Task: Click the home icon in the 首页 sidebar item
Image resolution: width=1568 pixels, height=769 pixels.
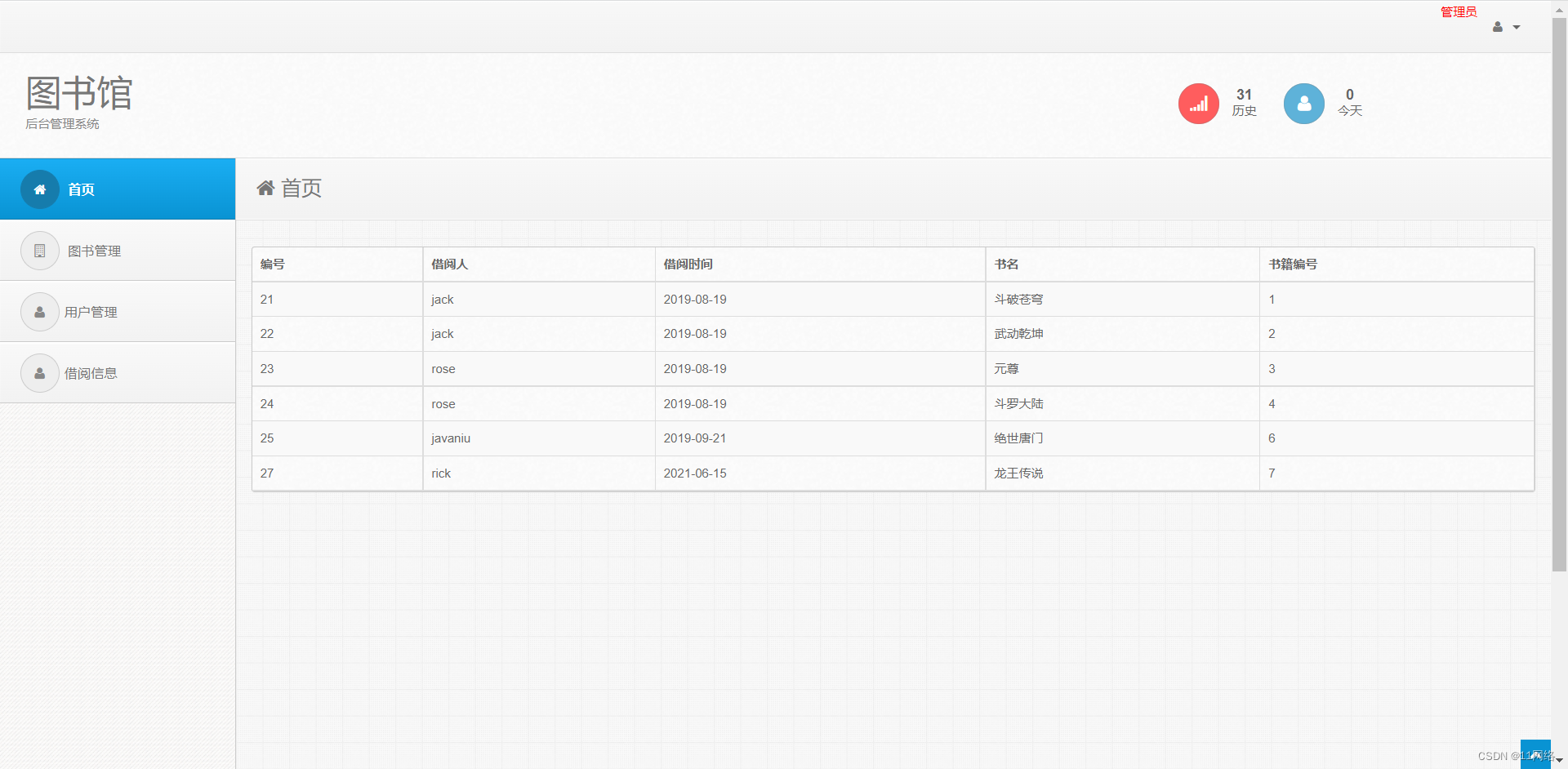Action: point(40,189)
